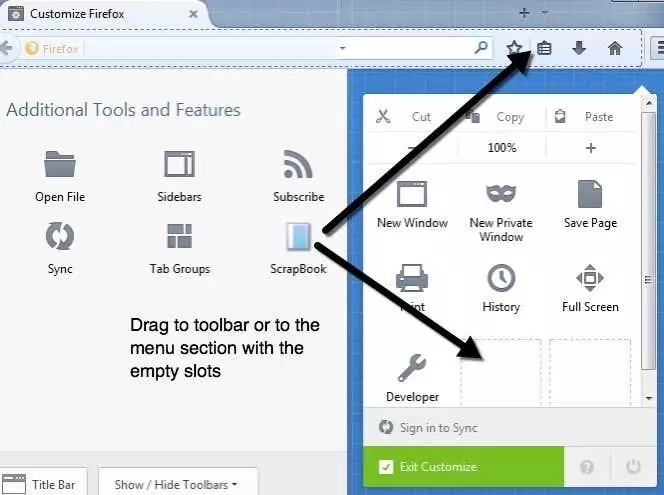Click the search magnifier in URL bar
The height and width of the screenshot is (495, 664).
pyautogui.click(x=481, y=48)
